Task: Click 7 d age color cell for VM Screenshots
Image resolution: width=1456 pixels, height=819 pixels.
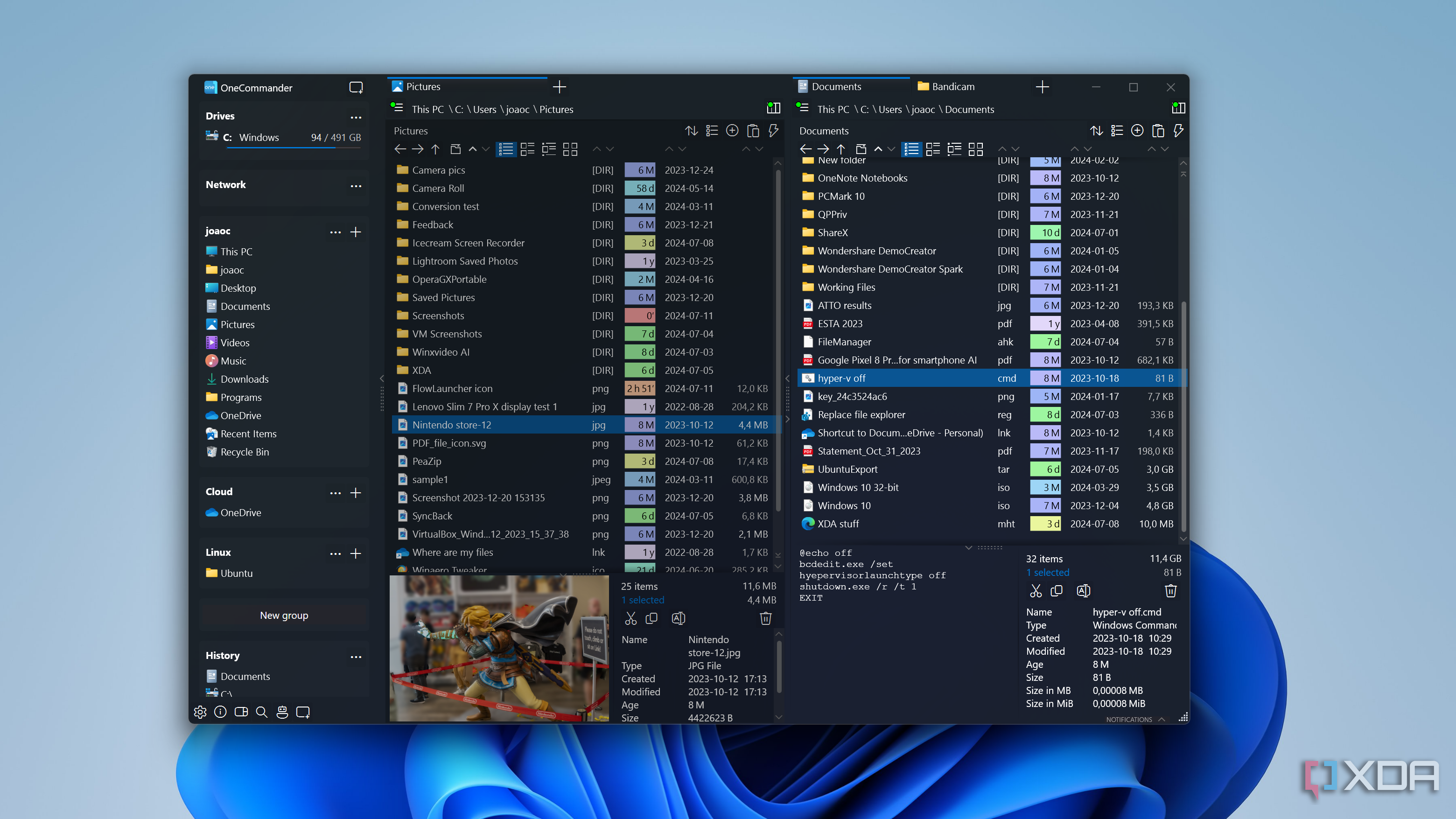Action: [x=640, y=334]
